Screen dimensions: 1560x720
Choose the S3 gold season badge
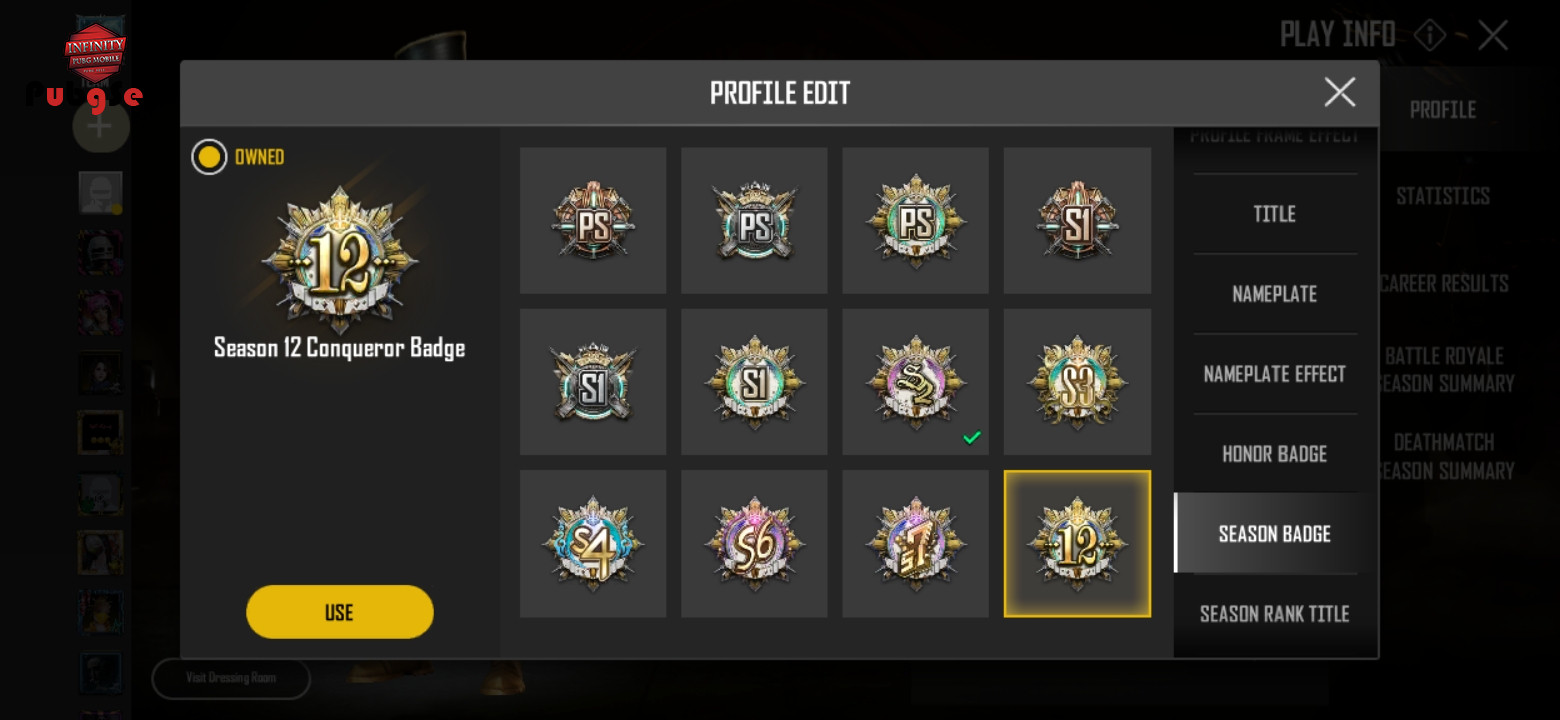[1077, 382]
